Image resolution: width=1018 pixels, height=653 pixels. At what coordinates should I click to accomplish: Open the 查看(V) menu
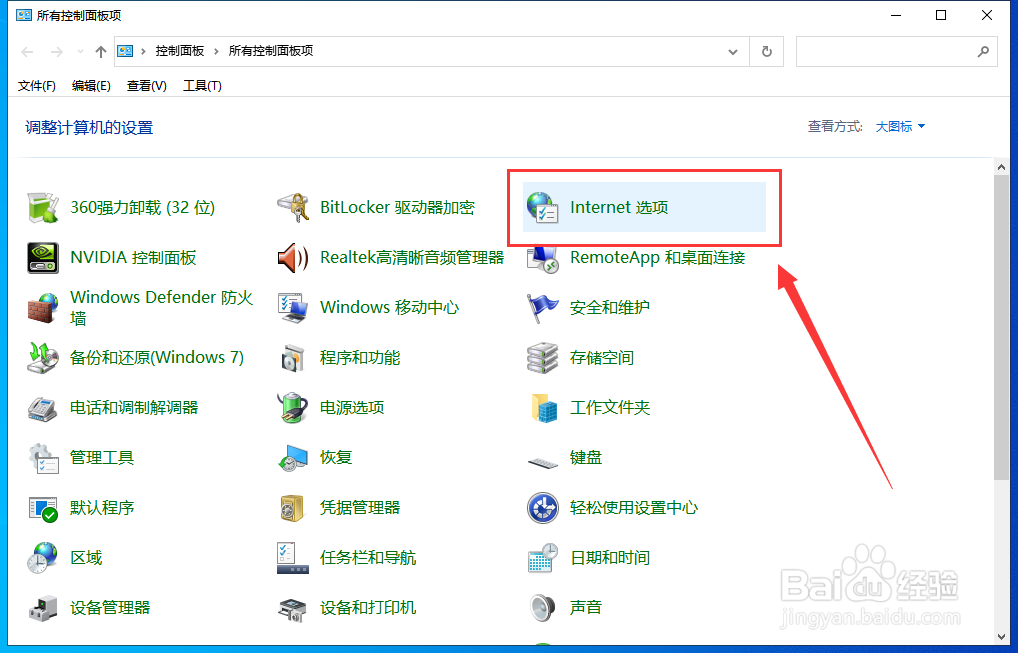147,86
